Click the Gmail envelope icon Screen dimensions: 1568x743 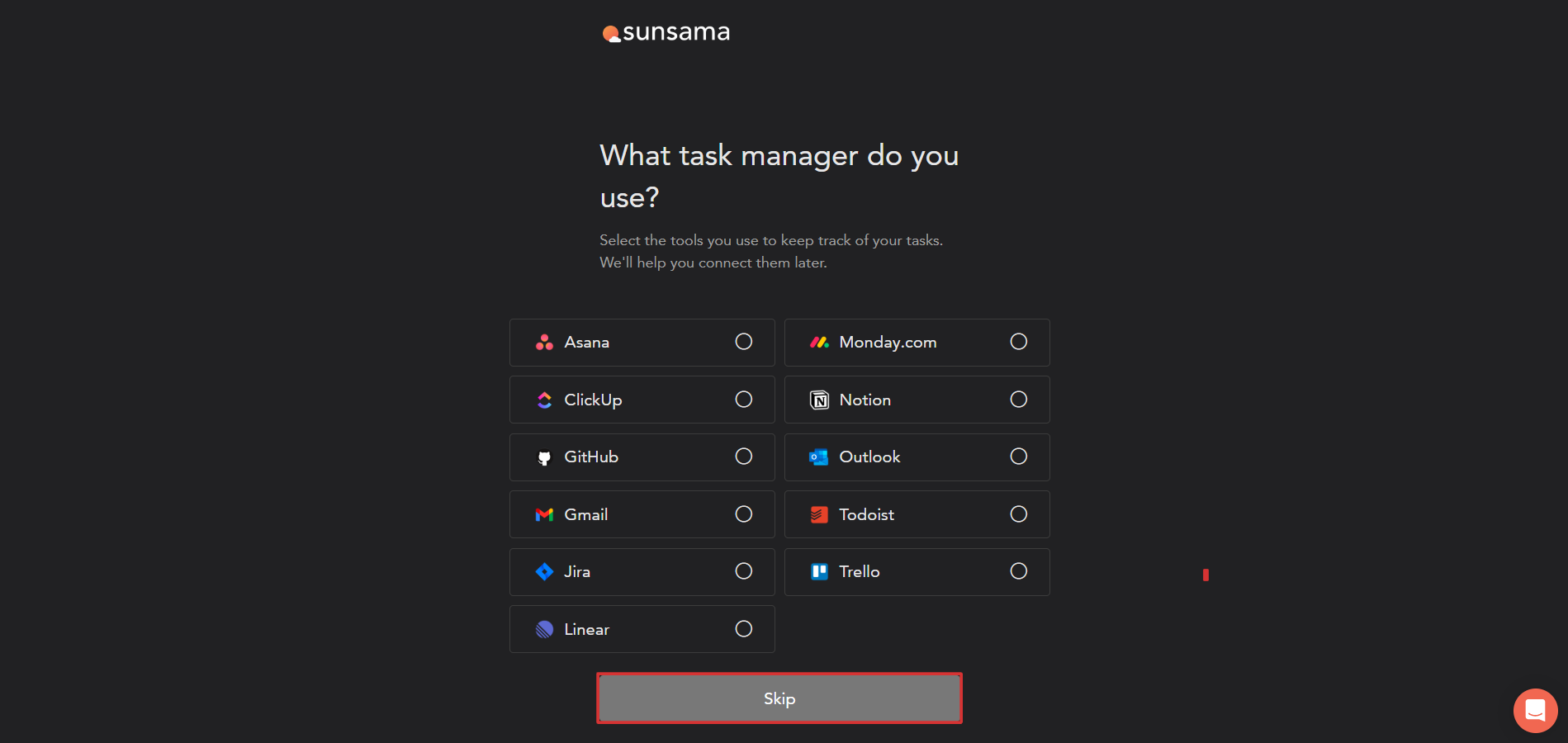click(x=544, y=515)
